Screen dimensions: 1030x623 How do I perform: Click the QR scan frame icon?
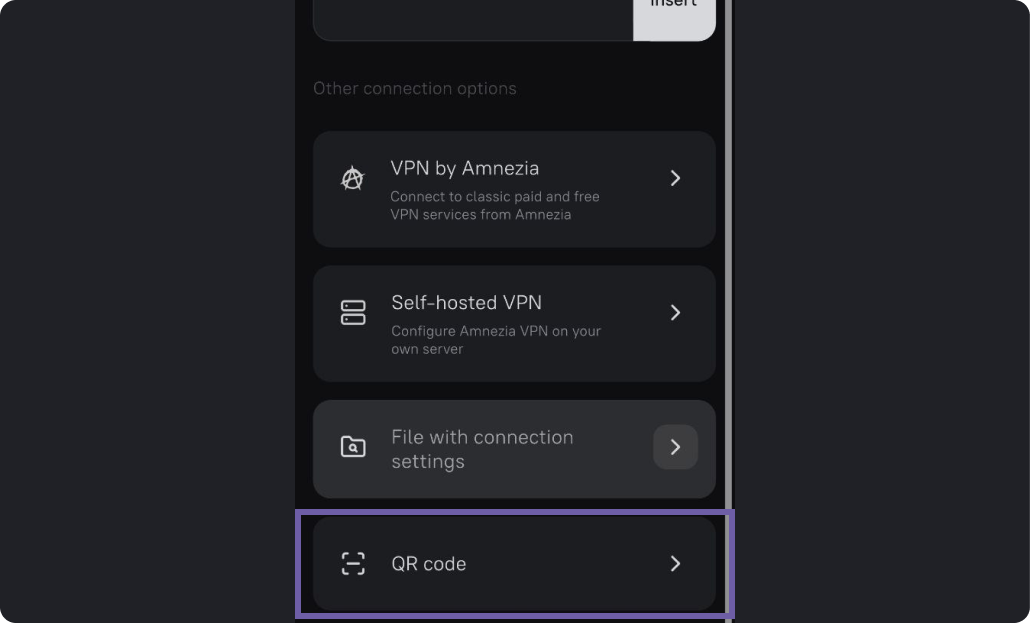(x=353, y=564)
